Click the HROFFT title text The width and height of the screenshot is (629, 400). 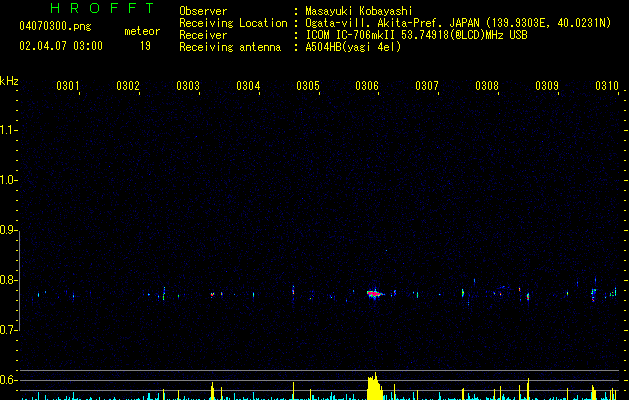pos(103,8)
